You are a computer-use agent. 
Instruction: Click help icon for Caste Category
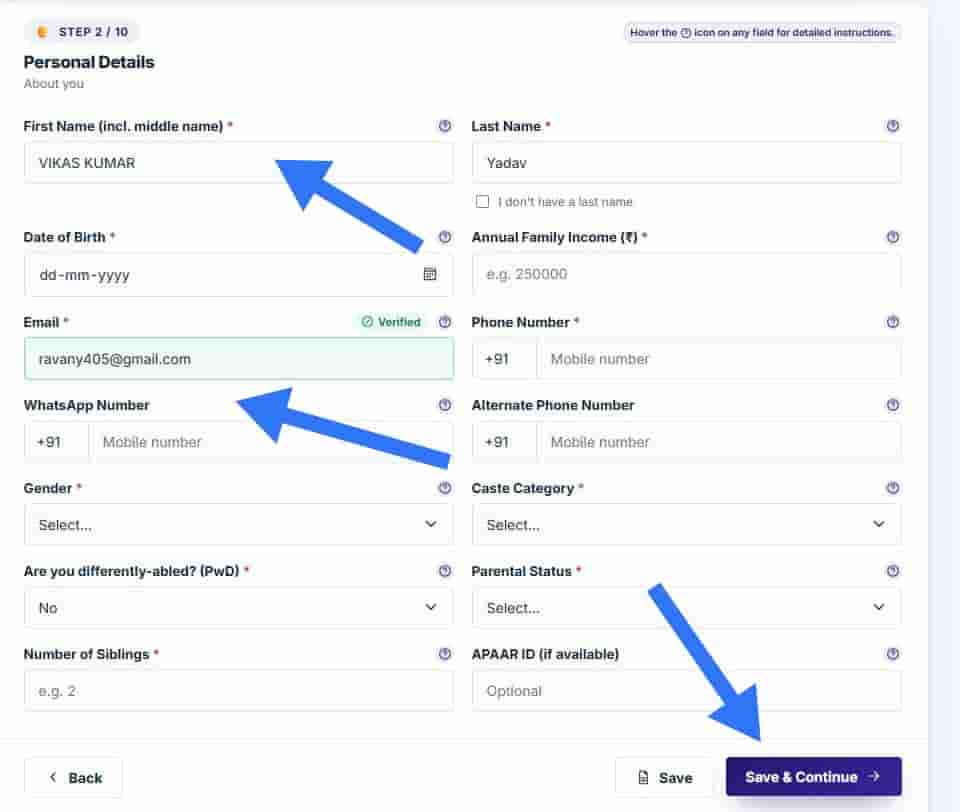pos(893,488)
